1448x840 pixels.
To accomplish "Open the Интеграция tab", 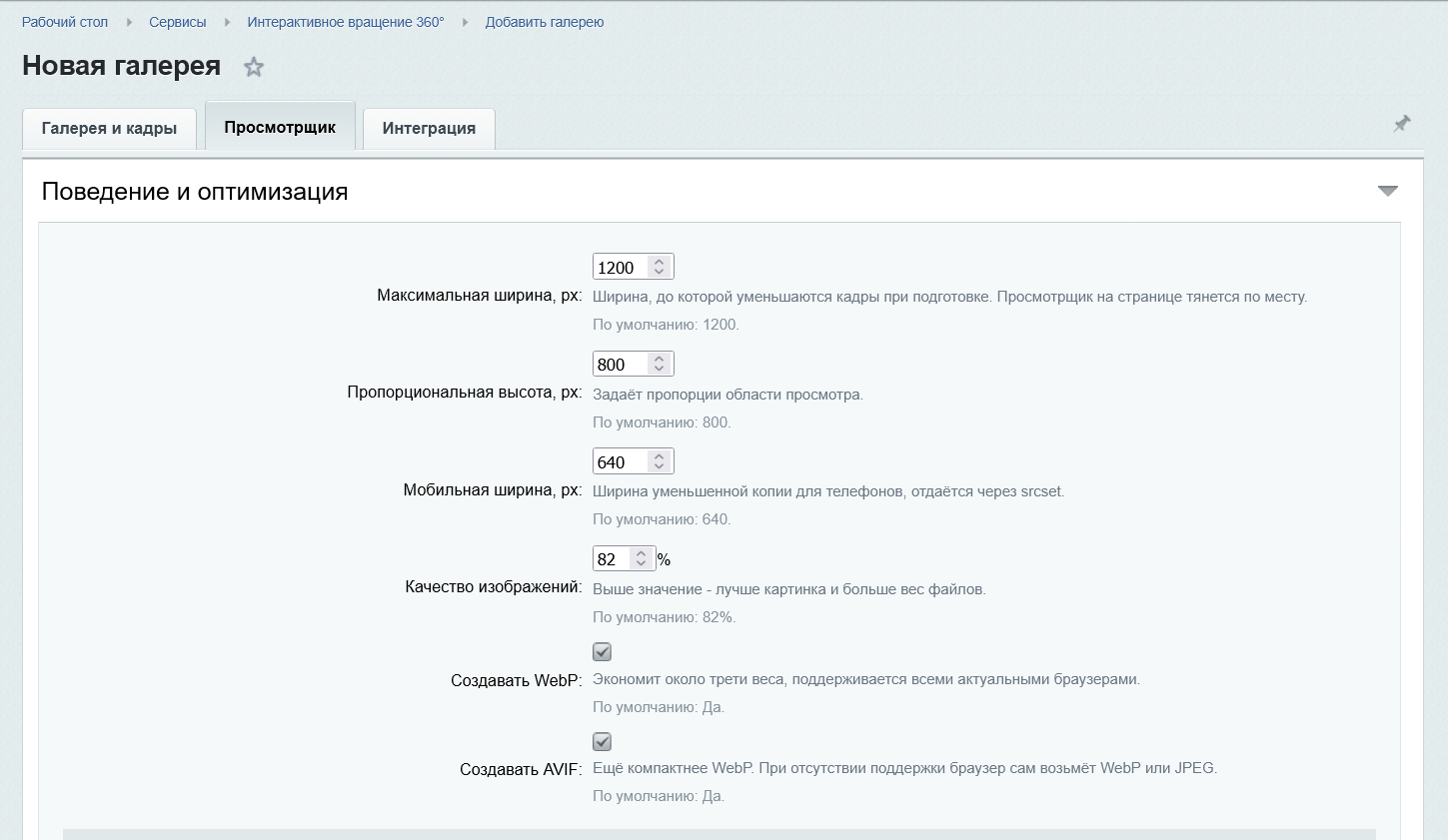I will (x=429, y=128).
